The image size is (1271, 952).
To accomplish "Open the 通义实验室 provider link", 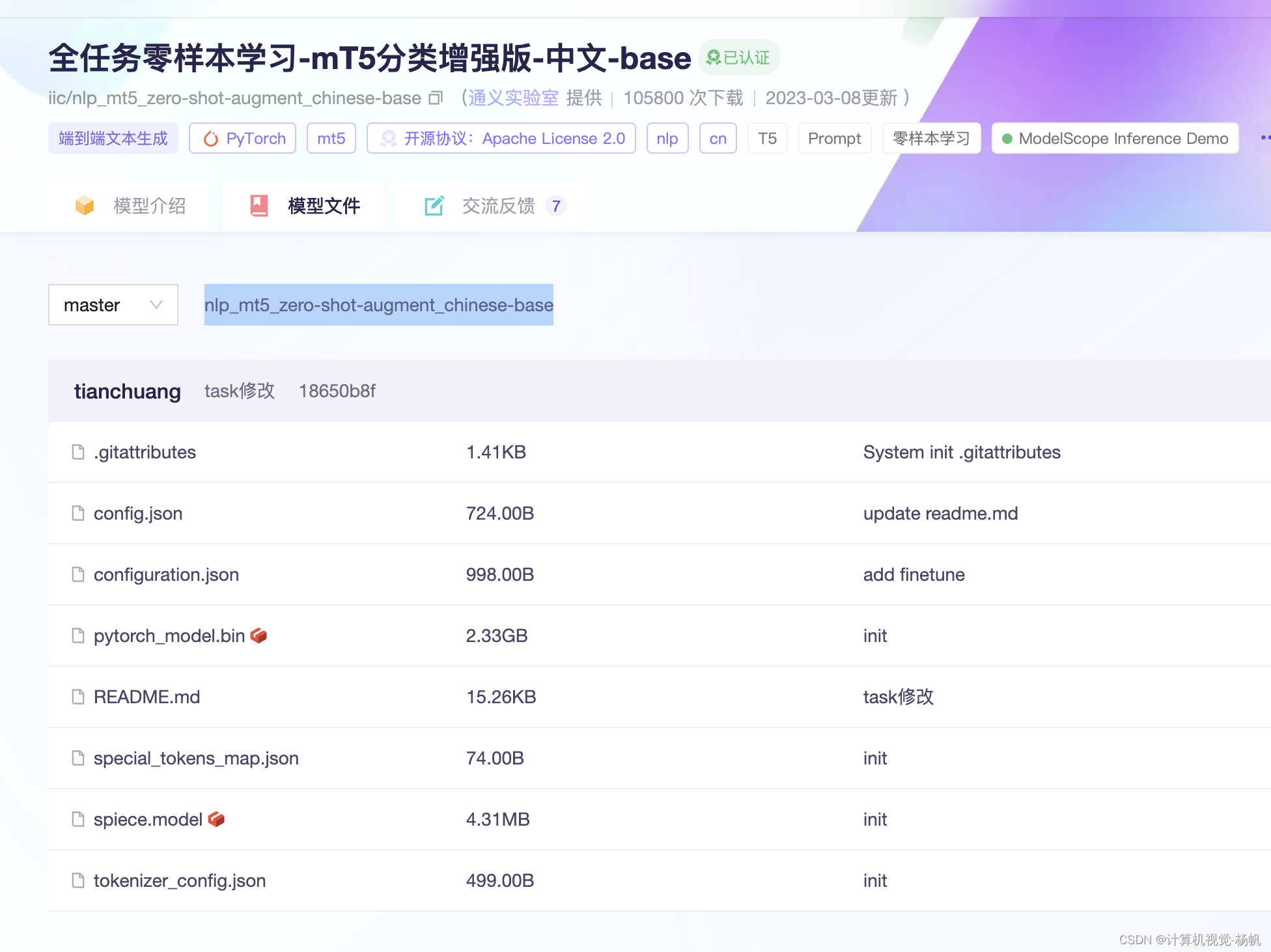I will point(513,98).
